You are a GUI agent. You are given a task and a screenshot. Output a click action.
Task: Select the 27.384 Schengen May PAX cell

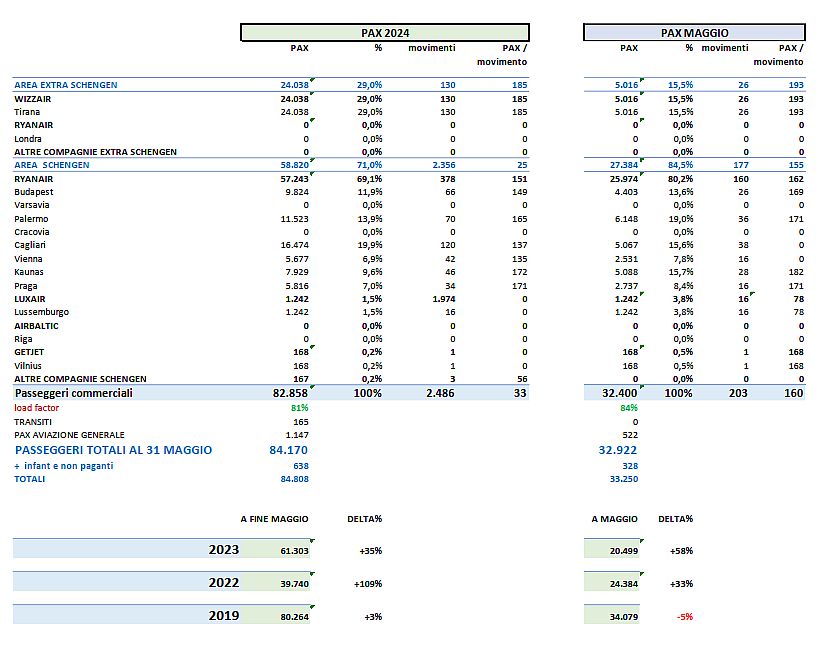coord(624,165)
